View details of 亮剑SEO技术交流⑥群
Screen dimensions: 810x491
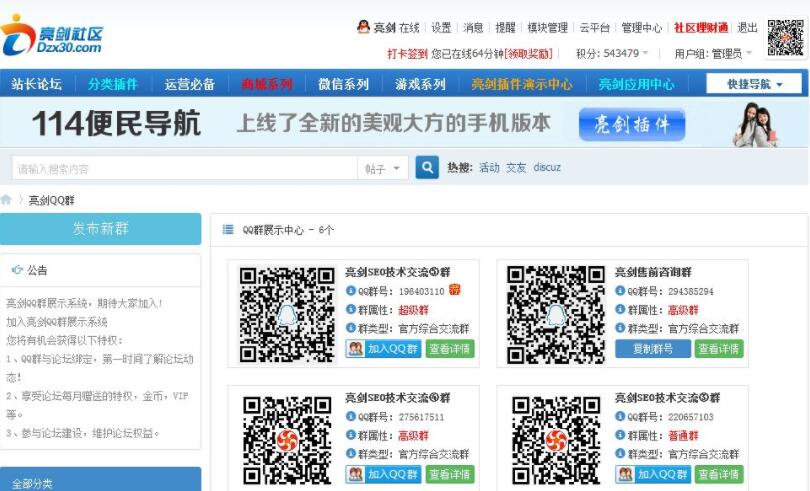coord(450,474)
